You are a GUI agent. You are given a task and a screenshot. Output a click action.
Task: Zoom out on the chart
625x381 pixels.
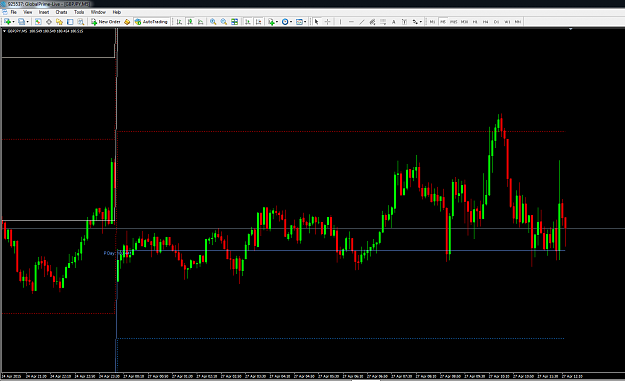pyautogui.click(x=224, y=22)
